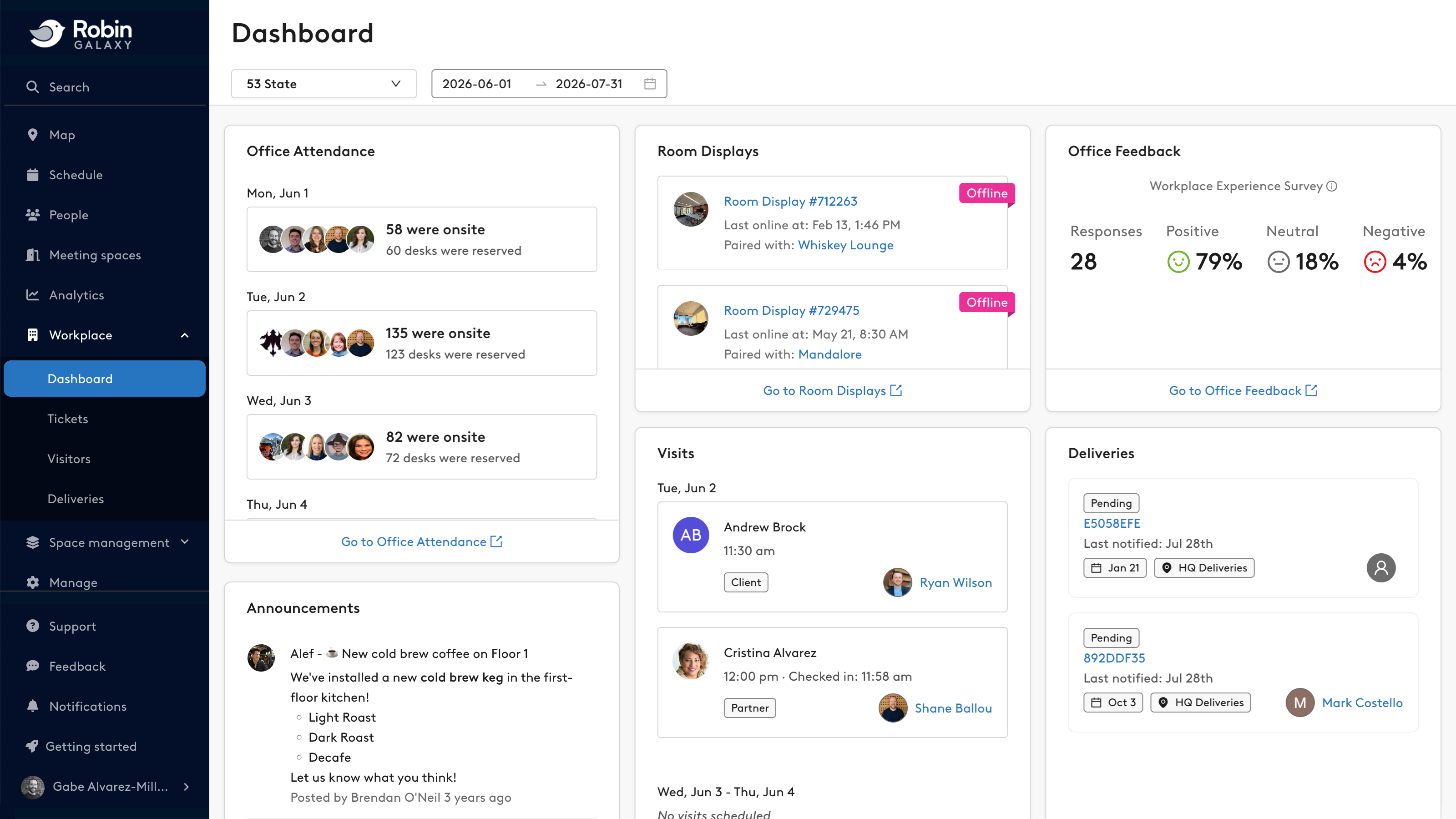
Task: Open Ryan Wilson's profile link
Action: point(955,582)
